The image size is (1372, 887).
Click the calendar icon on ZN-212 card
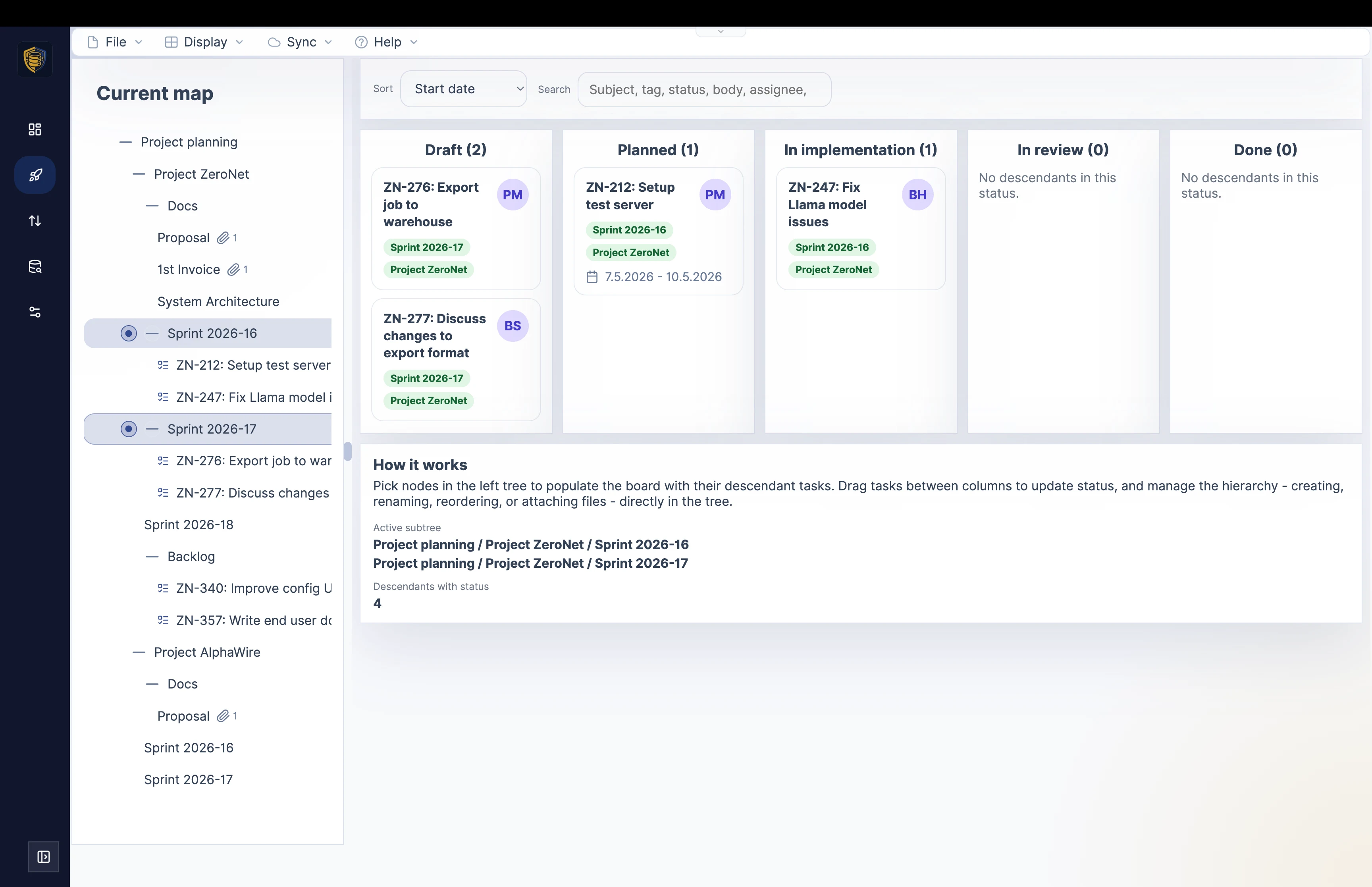(x=592, y=276)
